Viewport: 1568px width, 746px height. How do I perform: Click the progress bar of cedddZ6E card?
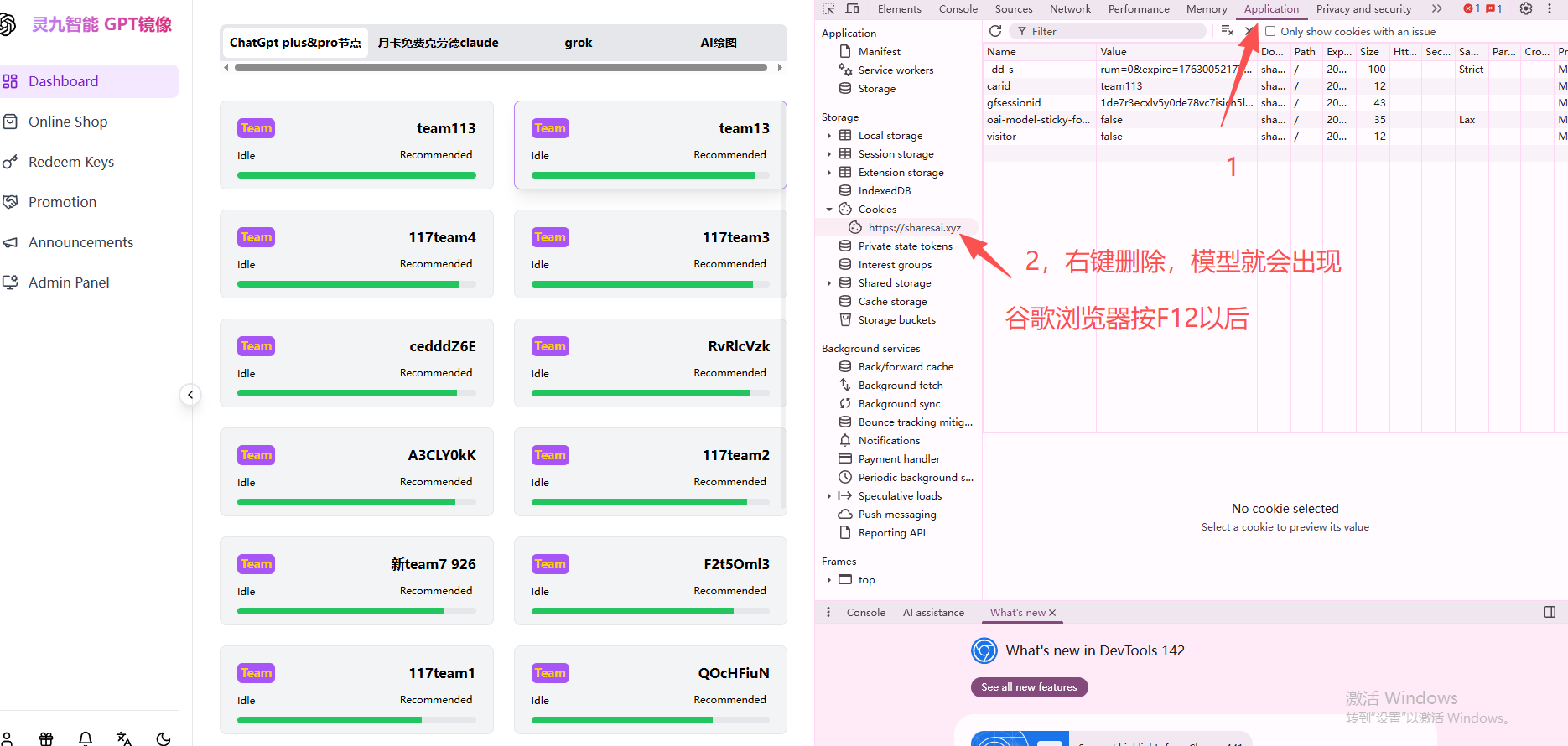[356, 393]
